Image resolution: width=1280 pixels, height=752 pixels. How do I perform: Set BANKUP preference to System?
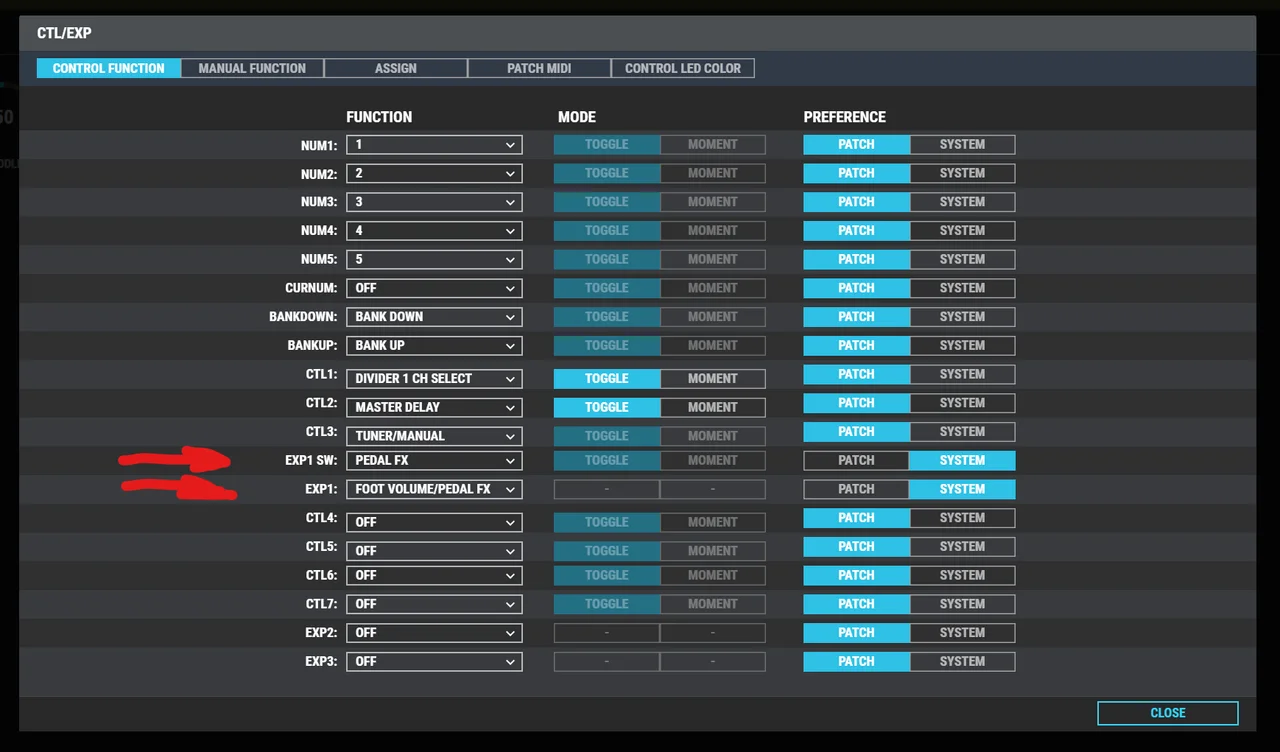(x=962, y=346)
